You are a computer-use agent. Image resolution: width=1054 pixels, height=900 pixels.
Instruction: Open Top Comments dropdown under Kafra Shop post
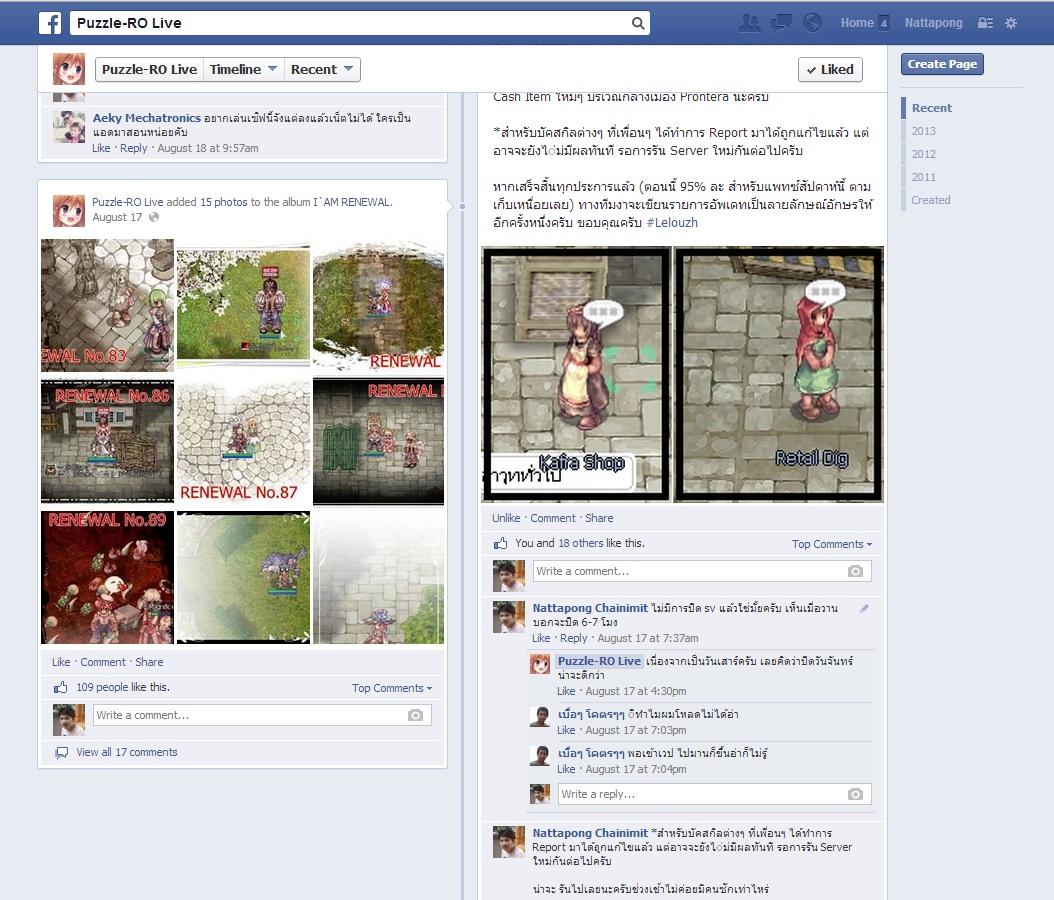[x=832, y=544]
